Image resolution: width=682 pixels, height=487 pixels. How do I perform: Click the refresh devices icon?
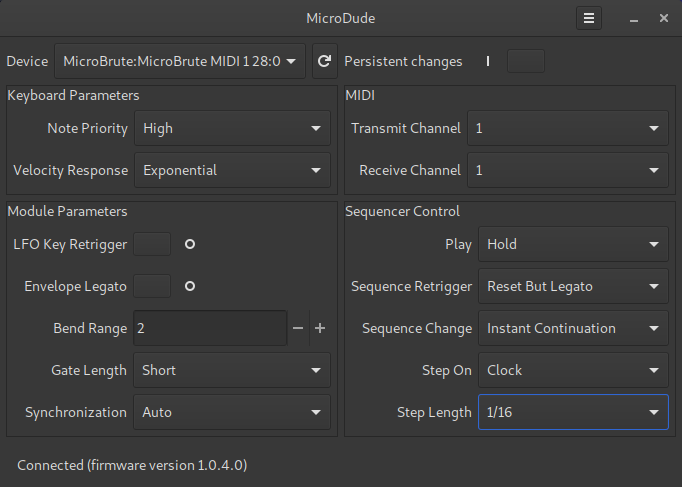(x=323, y=61)
